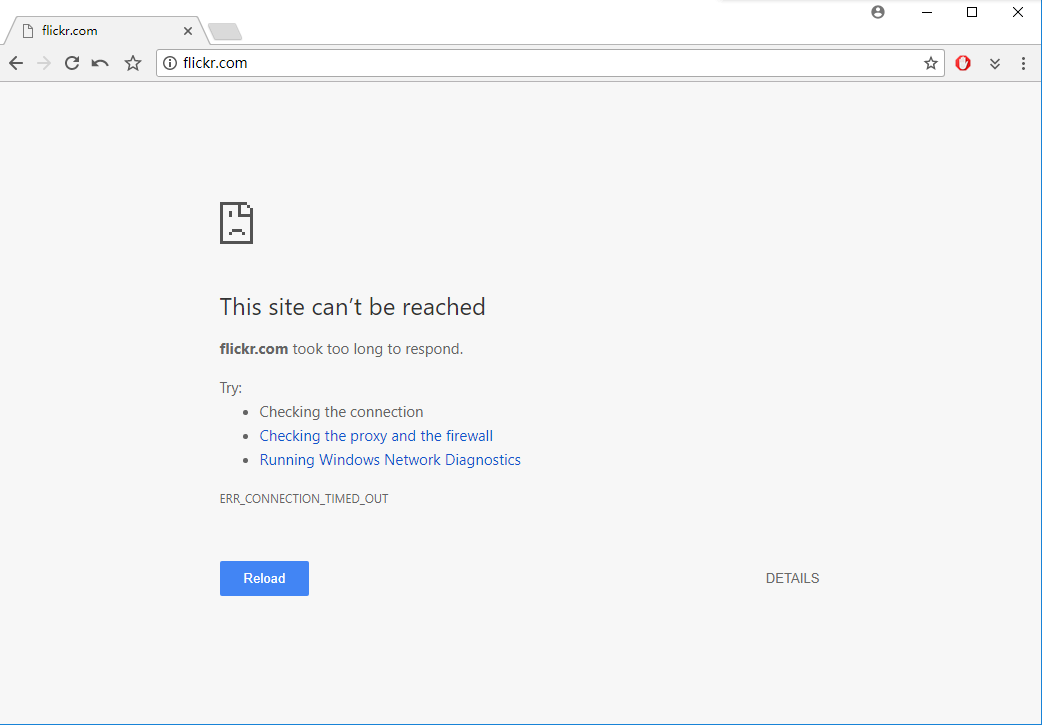Image resolution: width=1042 pixels, height=725 pixels.
Task: Go back to the previous page
Action: 16,63
